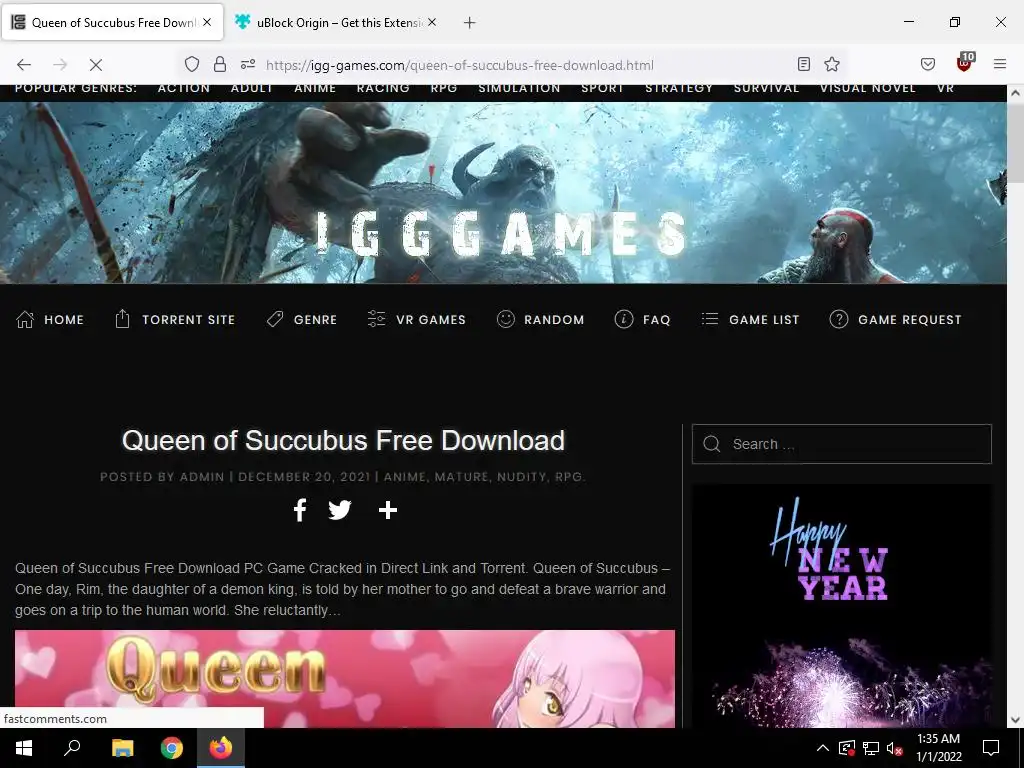Click the search magnifier icon in sidebar
Viewport: 1024px width, 768px height.
(712, 444)
